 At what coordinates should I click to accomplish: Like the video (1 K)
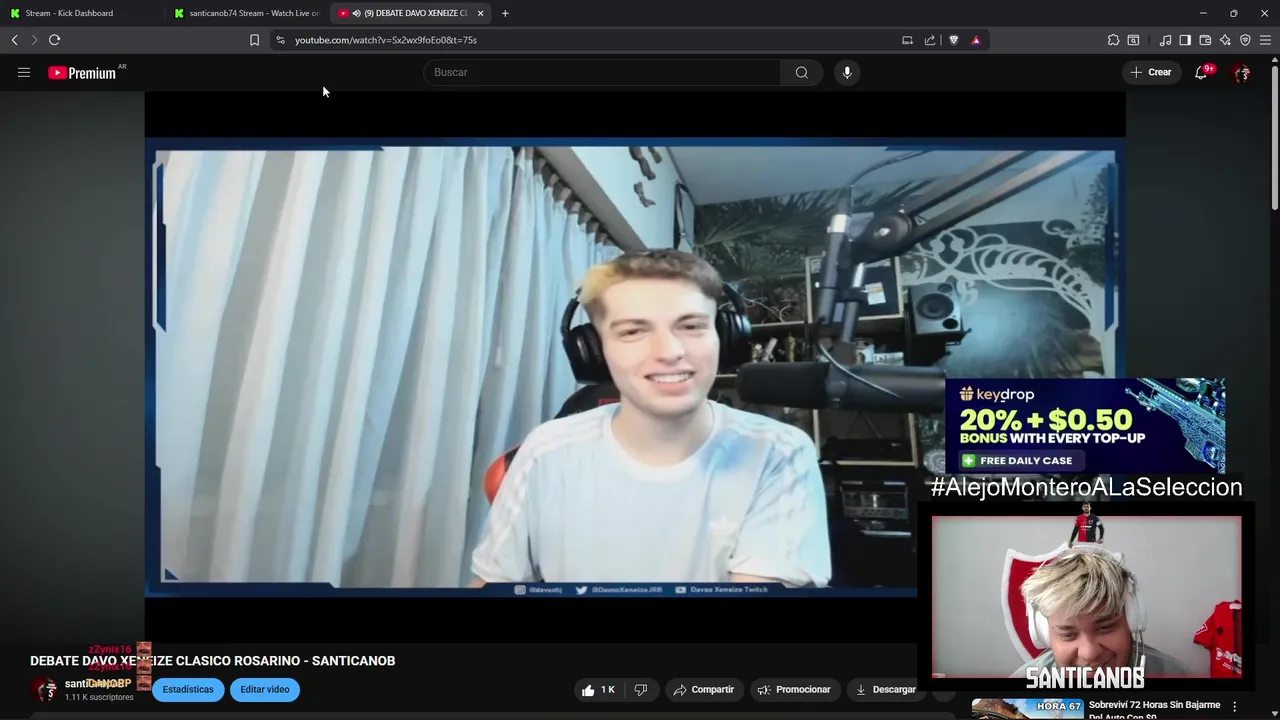click(599, 689)
